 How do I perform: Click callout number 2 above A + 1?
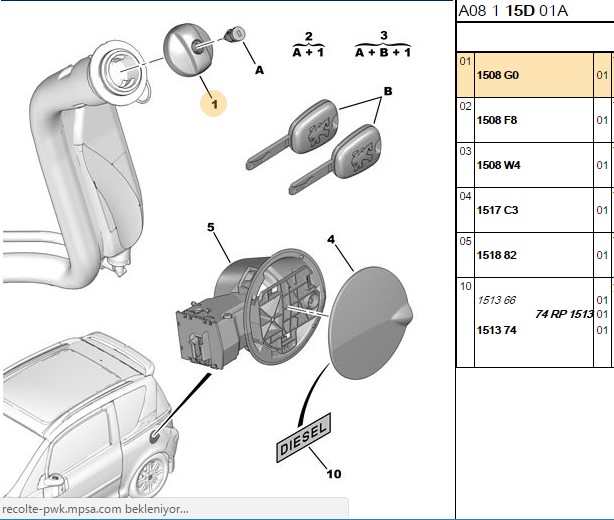(x=309, y=36)
